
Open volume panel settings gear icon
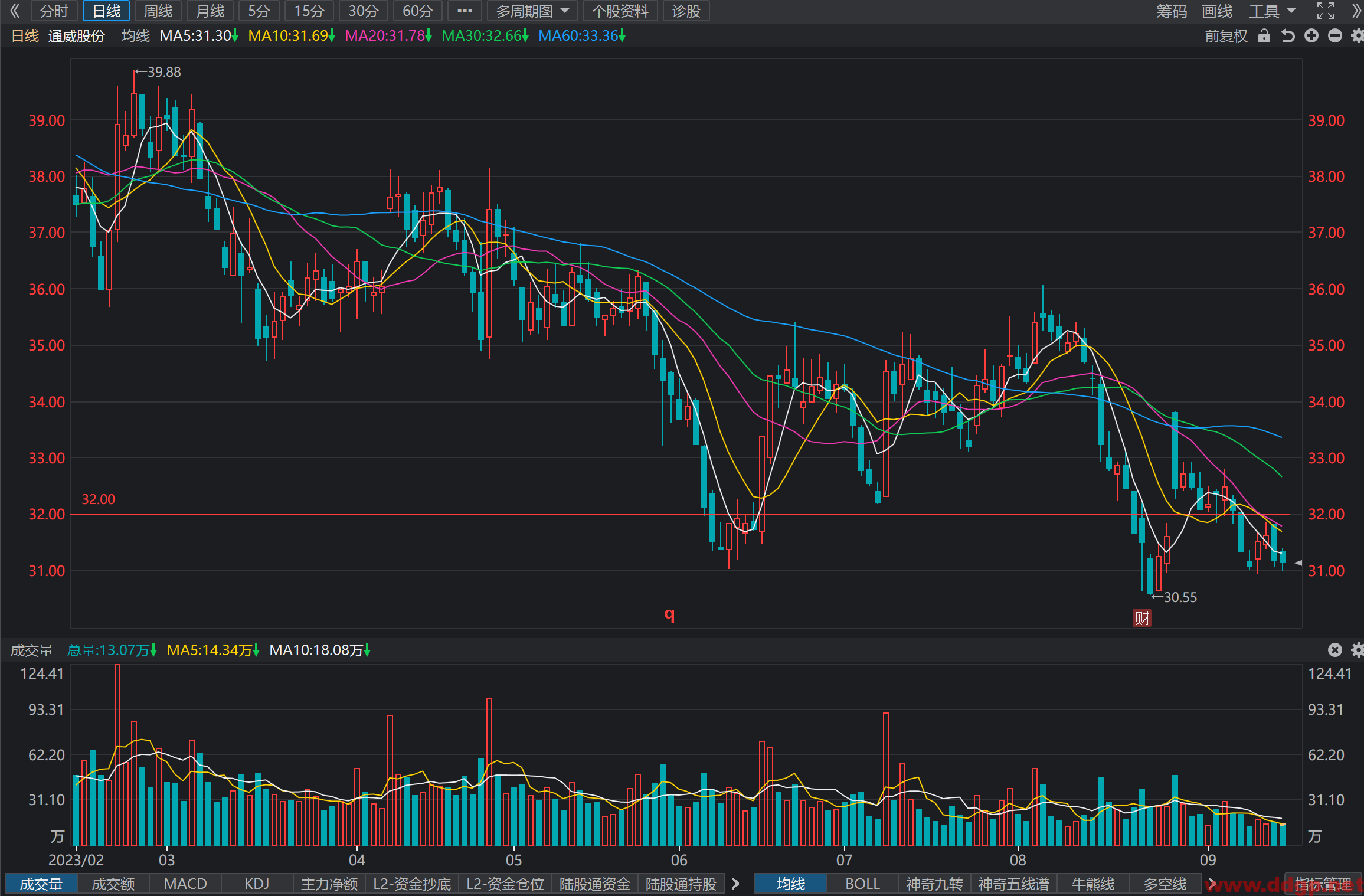pos(1358,650)
